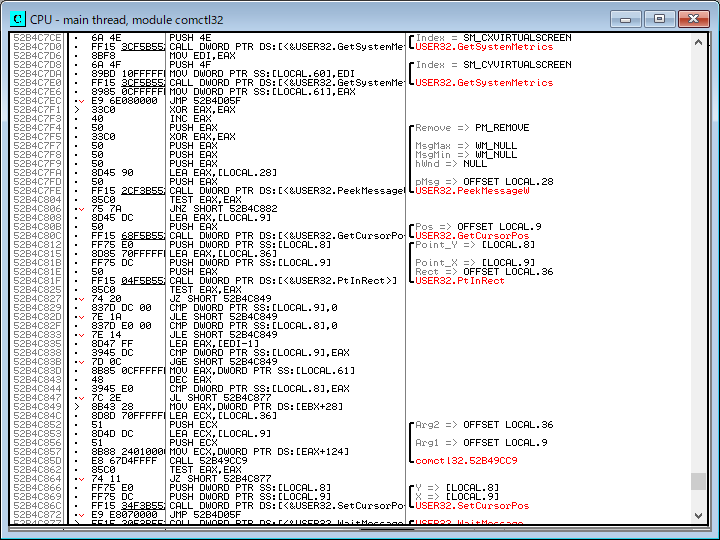Click MsgMax => WM_NULL comment
This screenshot has width=720, height=540.
tap(466, 146)
